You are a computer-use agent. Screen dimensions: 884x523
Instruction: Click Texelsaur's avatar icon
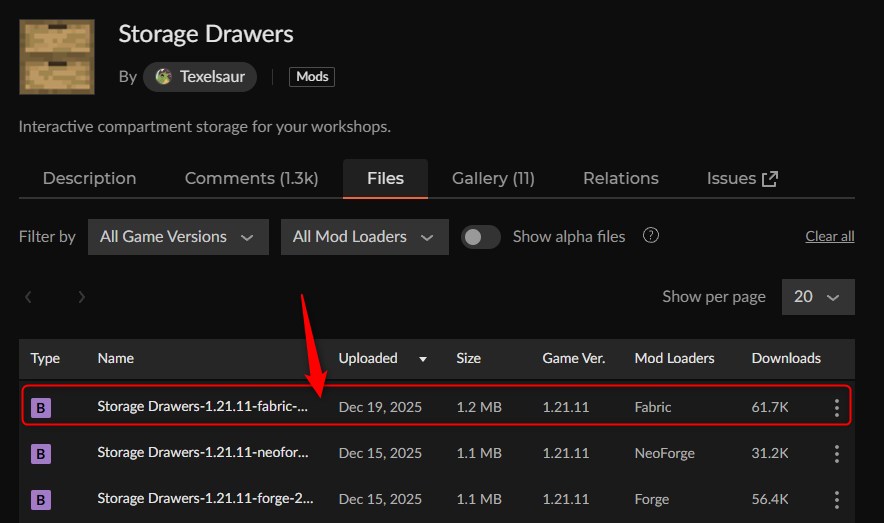pyautogui.click(x=163, y=77)
